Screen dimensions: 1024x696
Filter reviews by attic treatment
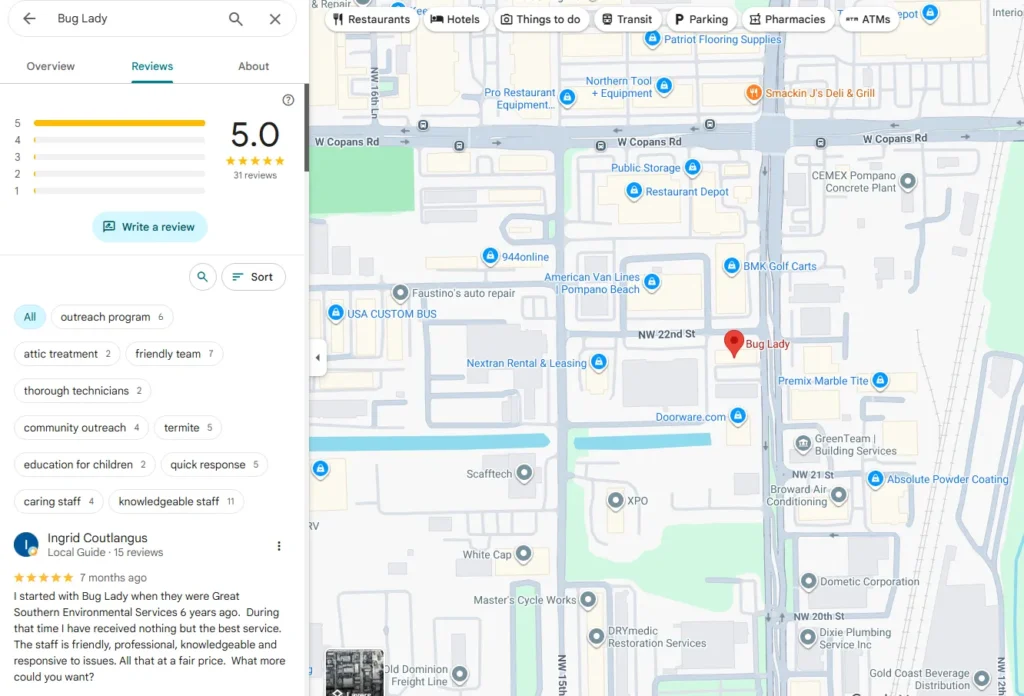[67, 354]
